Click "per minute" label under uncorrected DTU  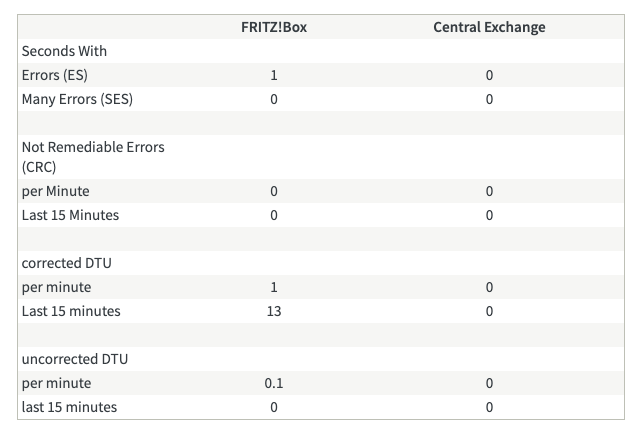pos(56,383)
